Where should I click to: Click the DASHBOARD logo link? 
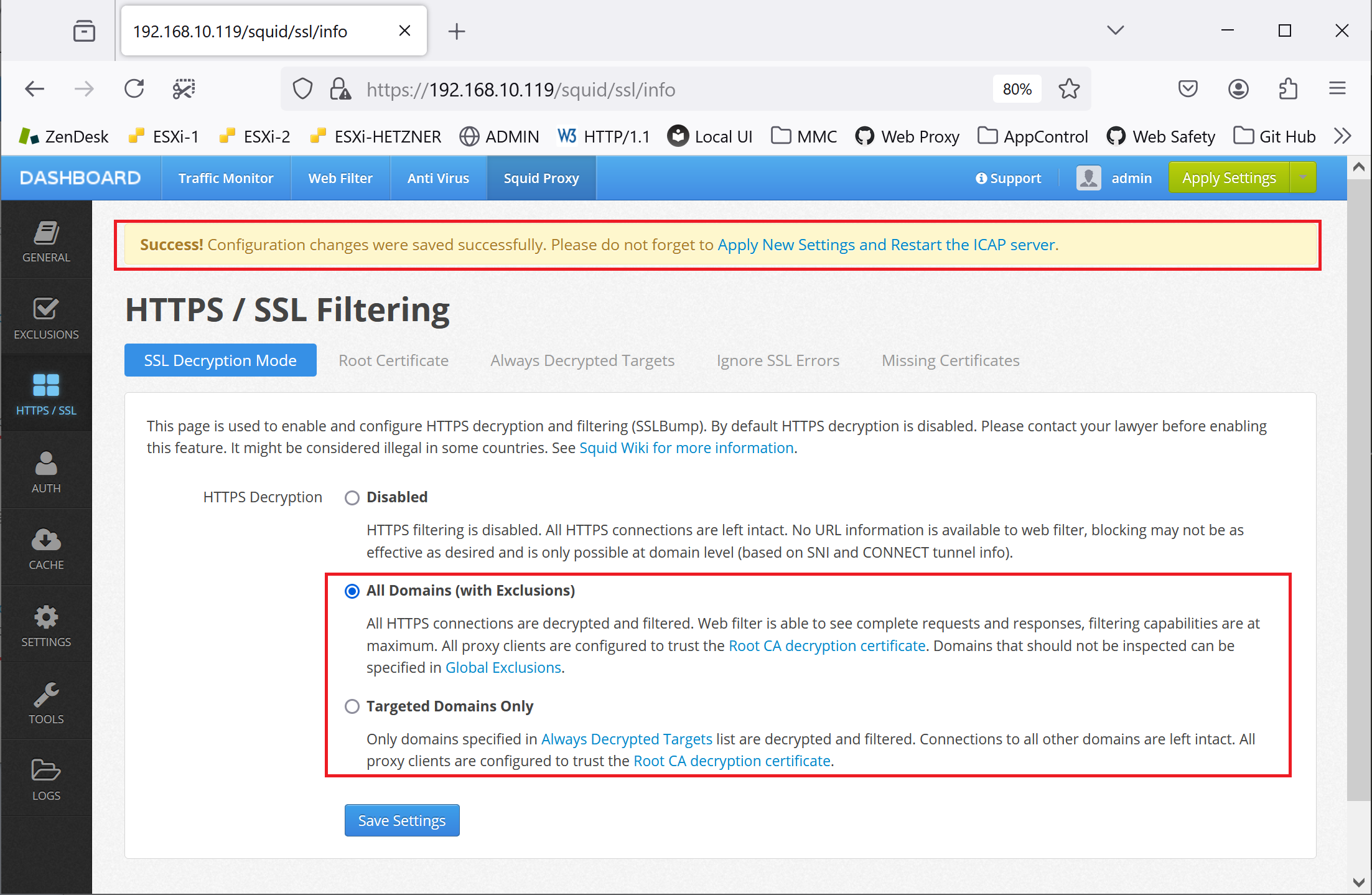tap(80, 178)
